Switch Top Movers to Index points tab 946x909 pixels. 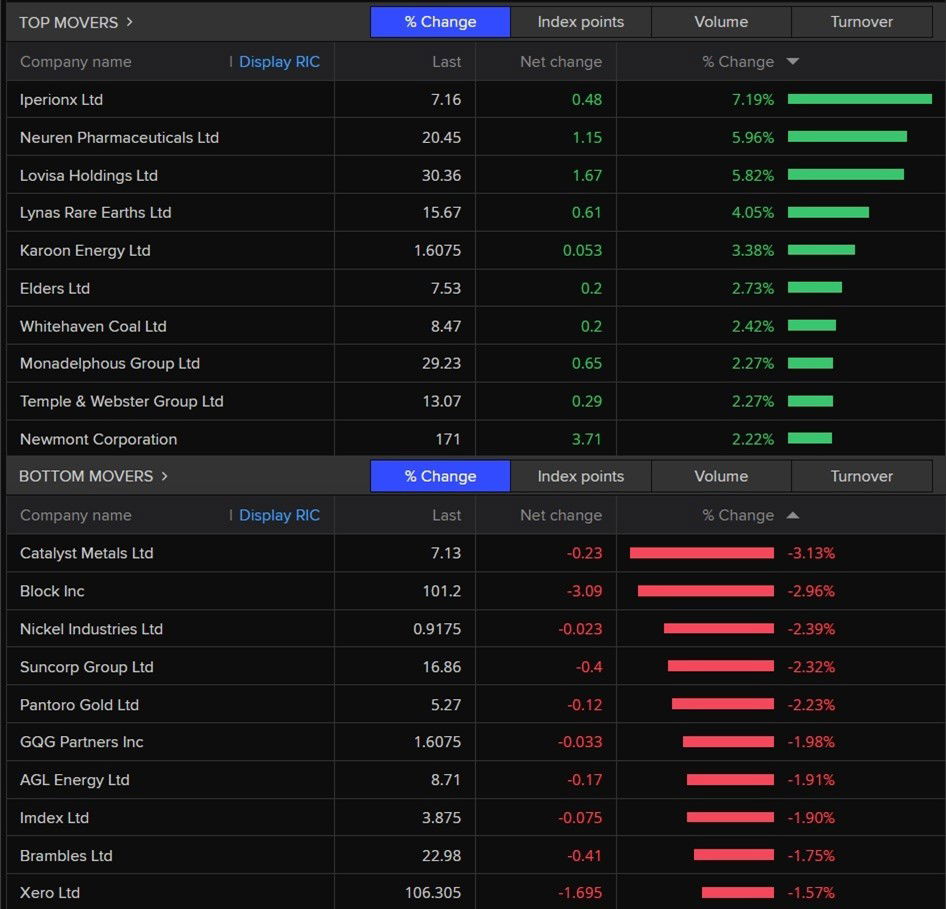[x=580, y=22]
